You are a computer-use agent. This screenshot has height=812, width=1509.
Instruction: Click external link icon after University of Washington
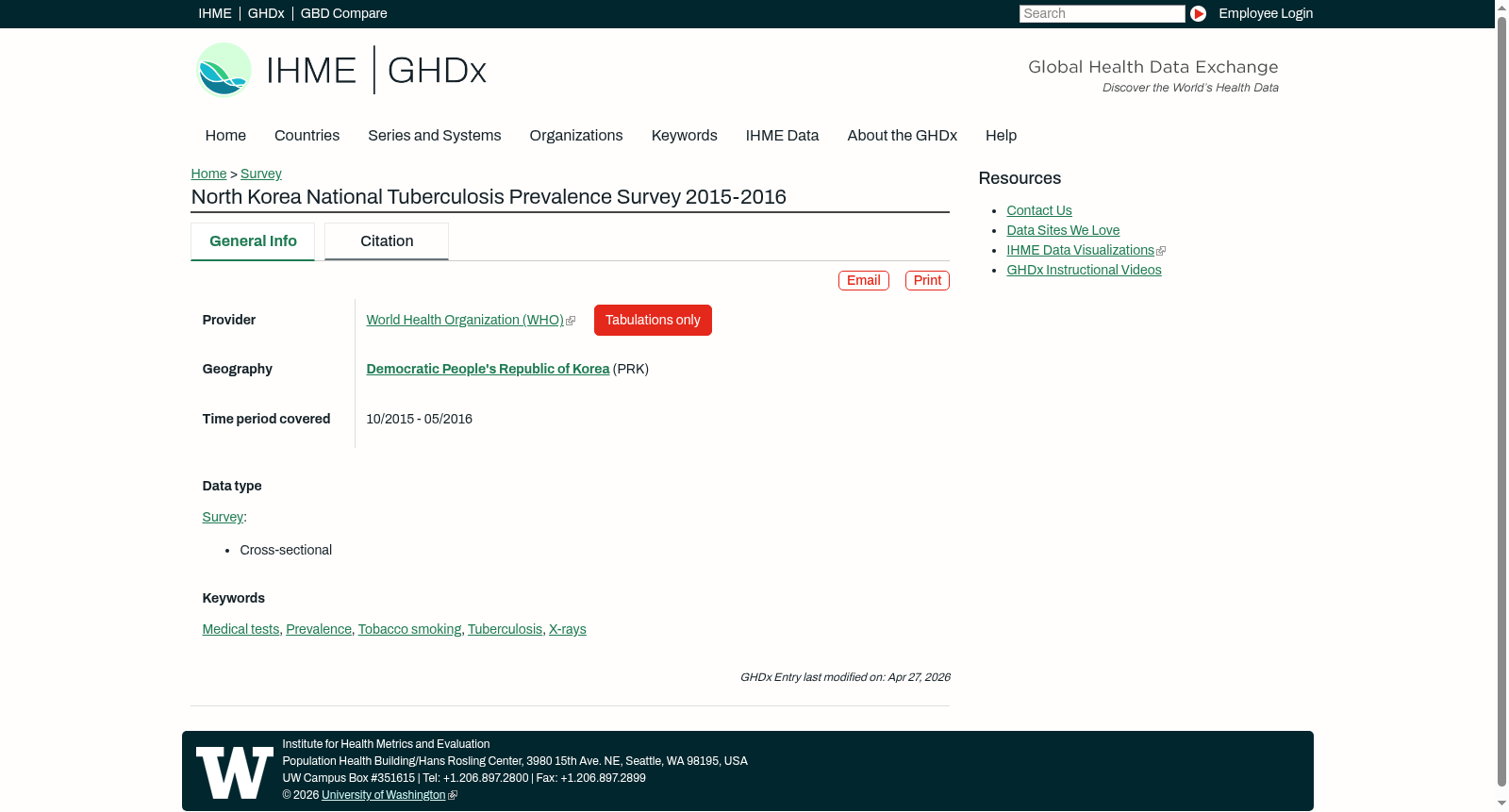click(x=453, y=796)
